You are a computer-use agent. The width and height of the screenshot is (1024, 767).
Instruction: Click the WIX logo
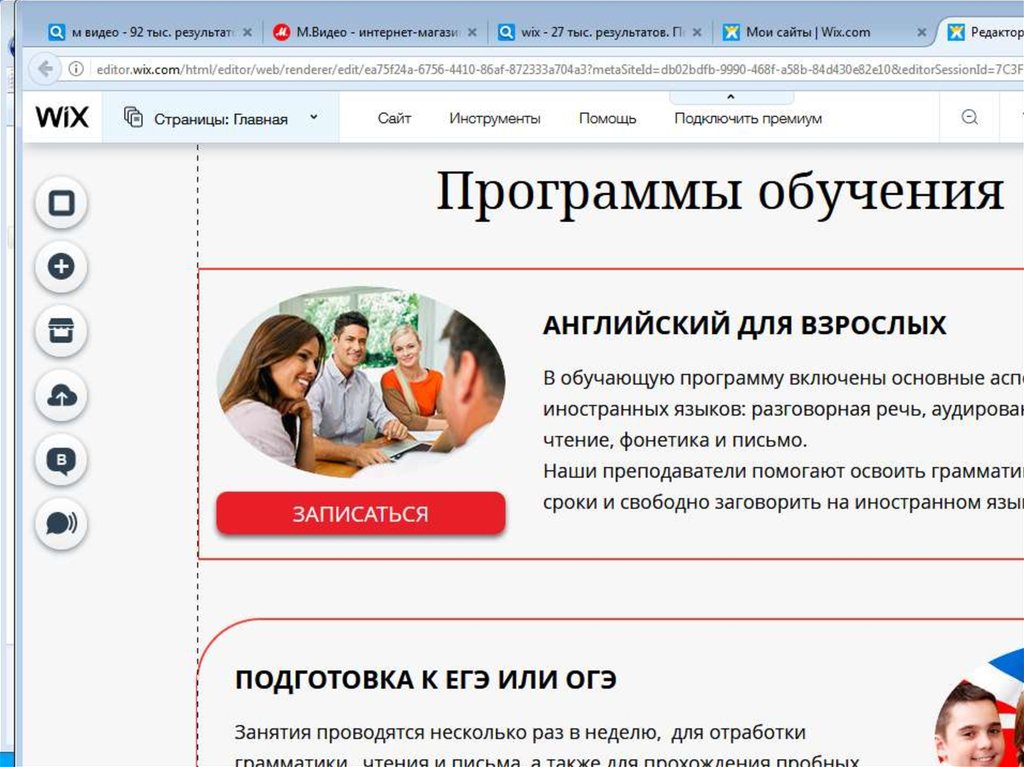tap(62, 118)
